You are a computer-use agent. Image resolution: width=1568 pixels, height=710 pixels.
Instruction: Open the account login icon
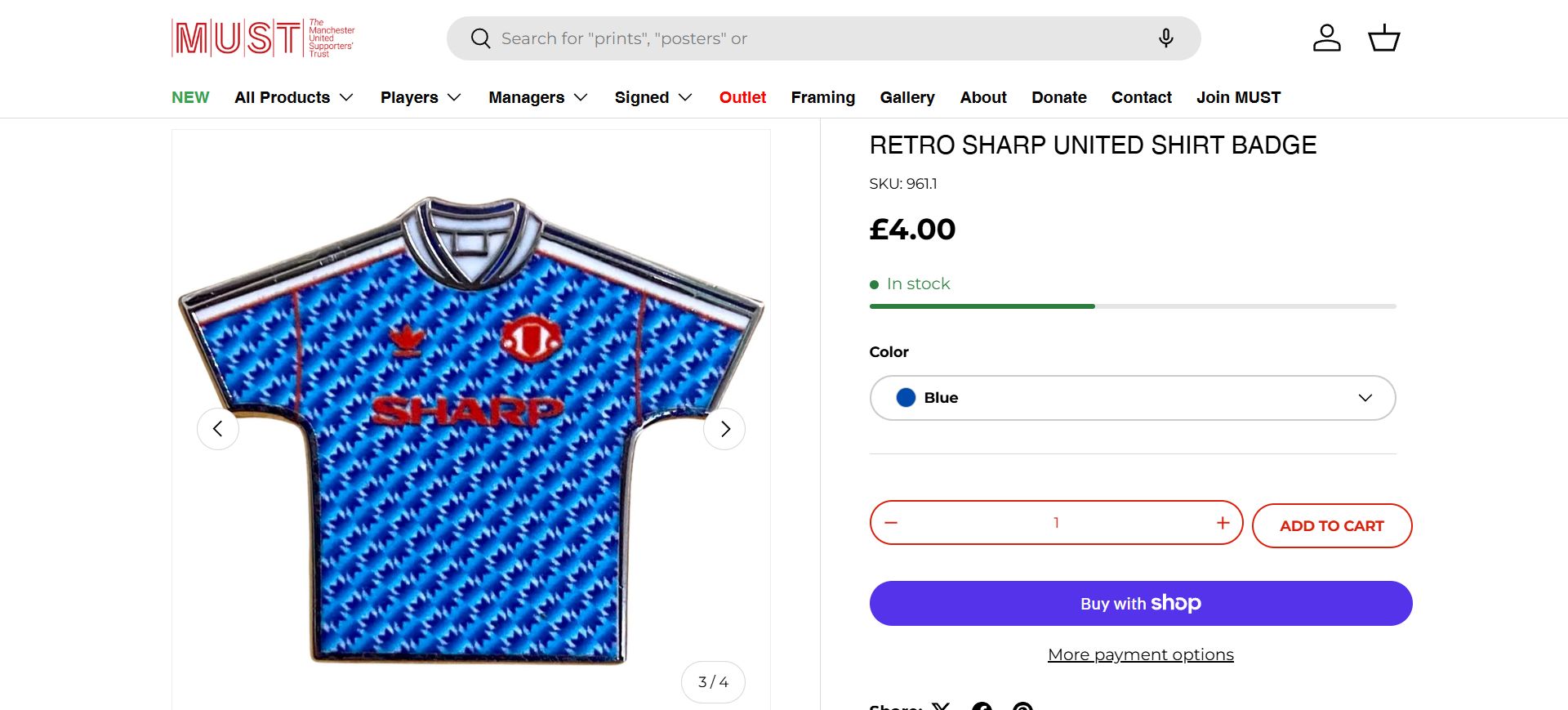tap(1326, 38)
